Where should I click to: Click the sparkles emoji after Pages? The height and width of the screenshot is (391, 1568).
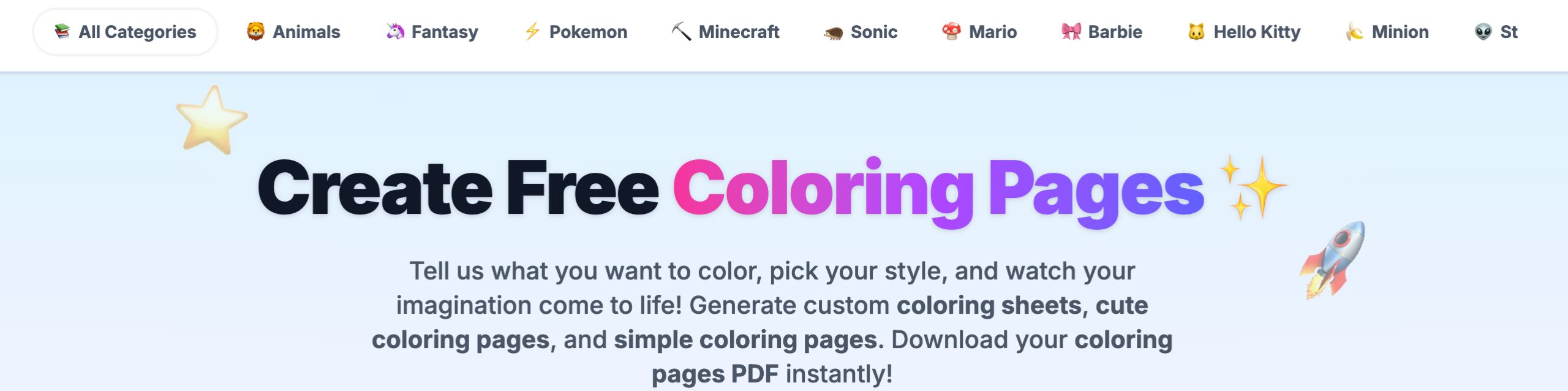(1252, 187)
